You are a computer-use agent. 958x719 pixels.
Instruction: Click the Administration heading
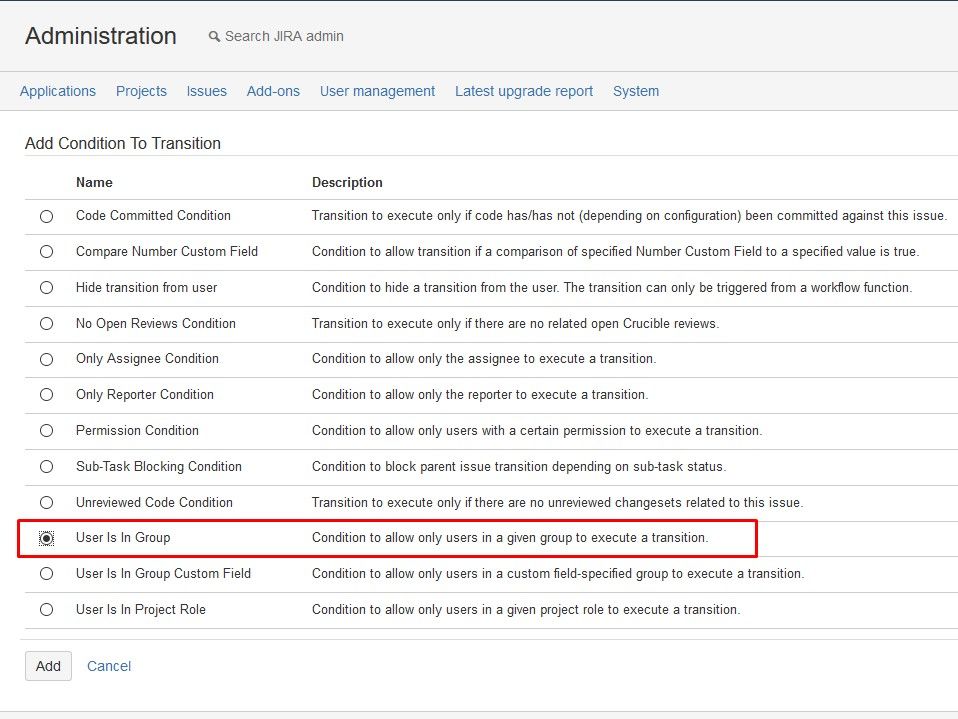[101, 36]
